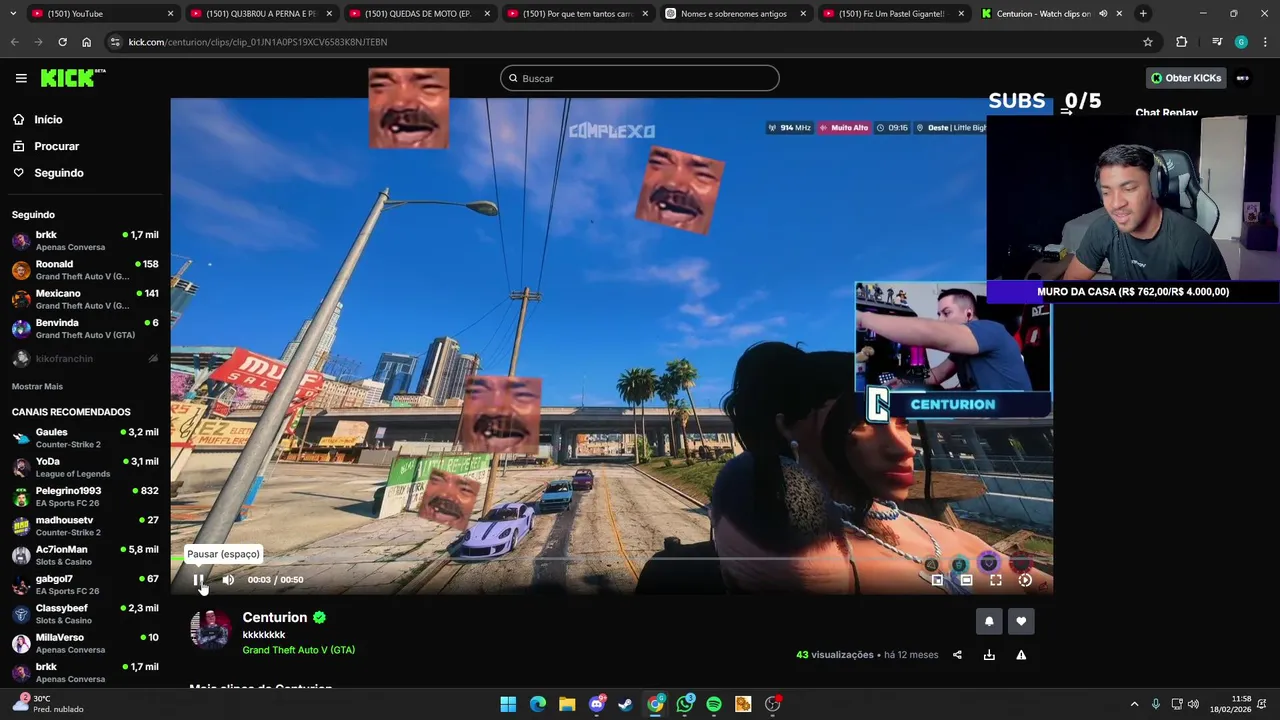Seek using the video progress bar
The image size is (1280, 720).
click(611, 560)
